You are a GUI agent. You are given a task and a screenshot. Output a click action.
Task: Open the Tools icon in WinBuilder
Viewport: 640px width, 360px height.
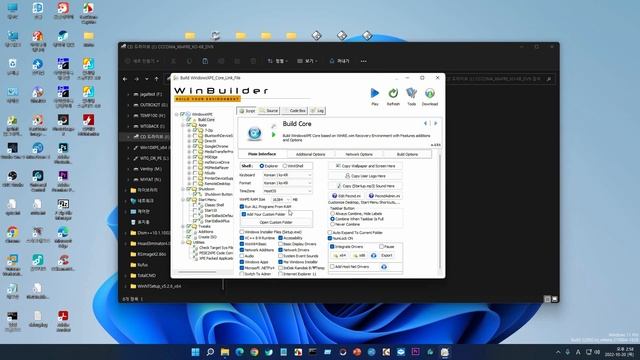point(411,93)
